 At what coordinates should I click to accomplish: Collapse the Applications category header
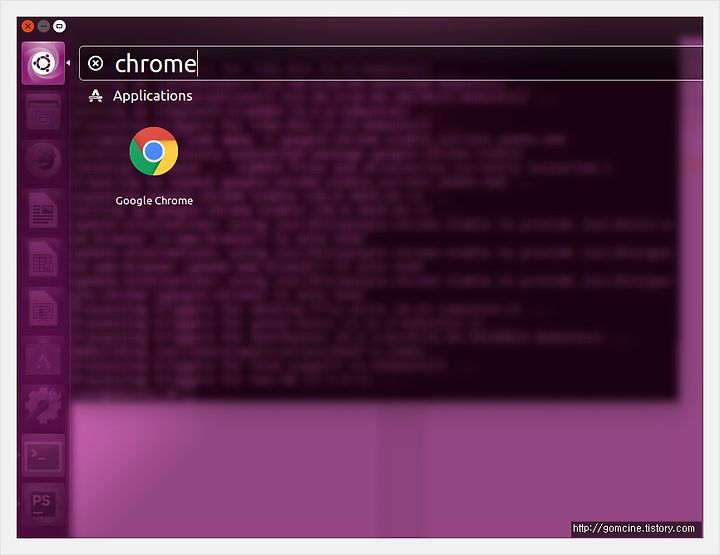(152, 95)
